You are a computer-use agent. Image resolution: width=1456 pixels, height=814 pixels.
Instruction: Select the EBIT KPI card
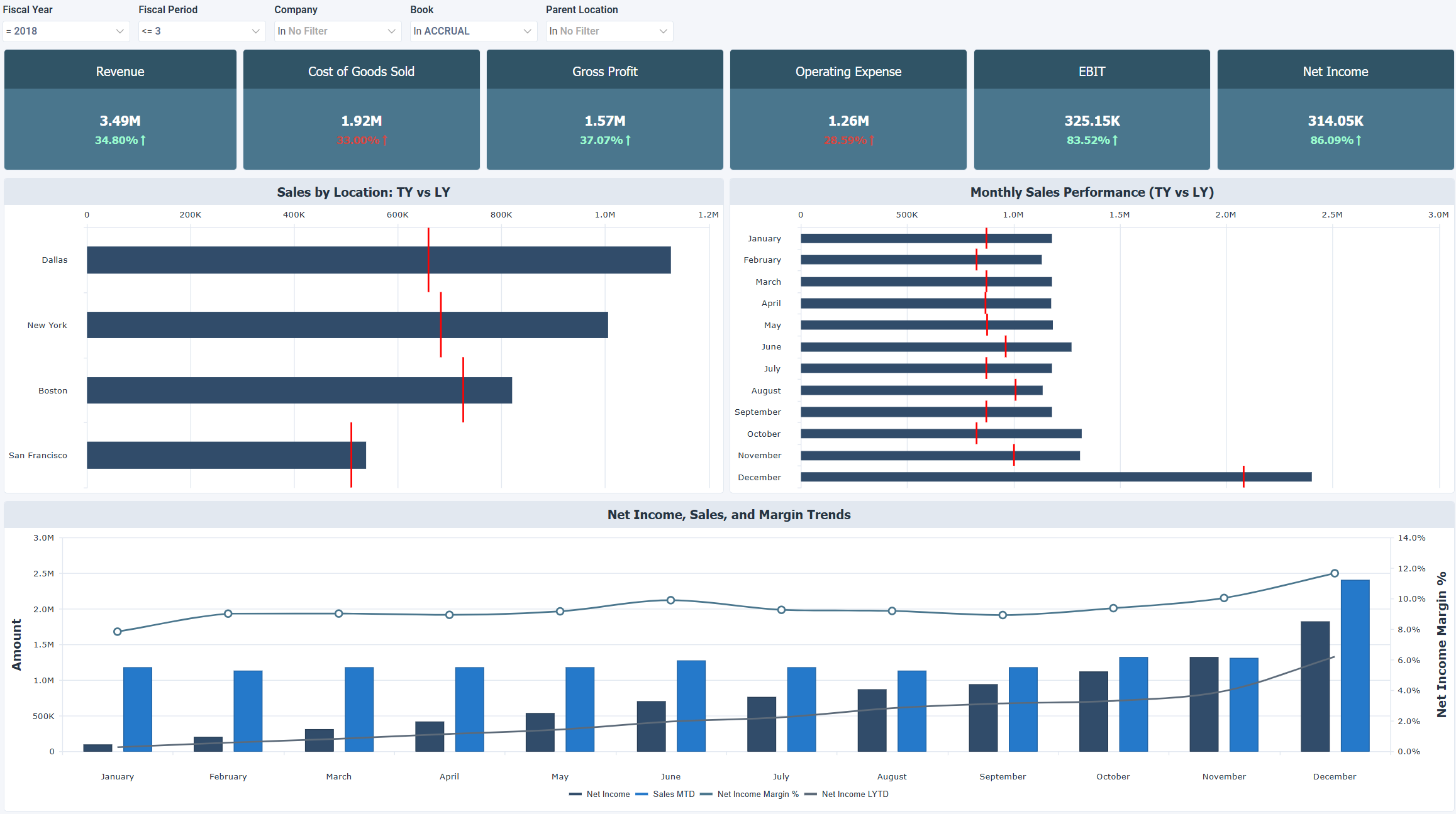1091,109
